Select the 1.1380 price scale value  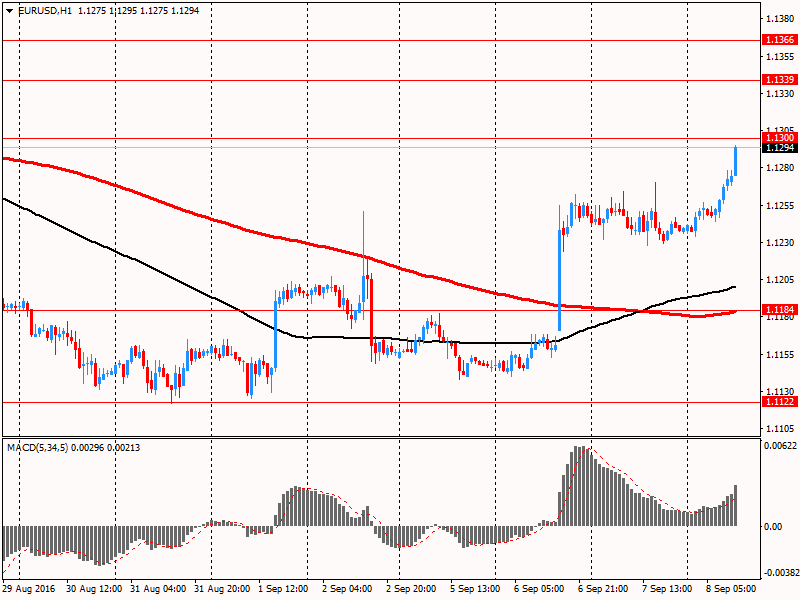tap(780, 19)
